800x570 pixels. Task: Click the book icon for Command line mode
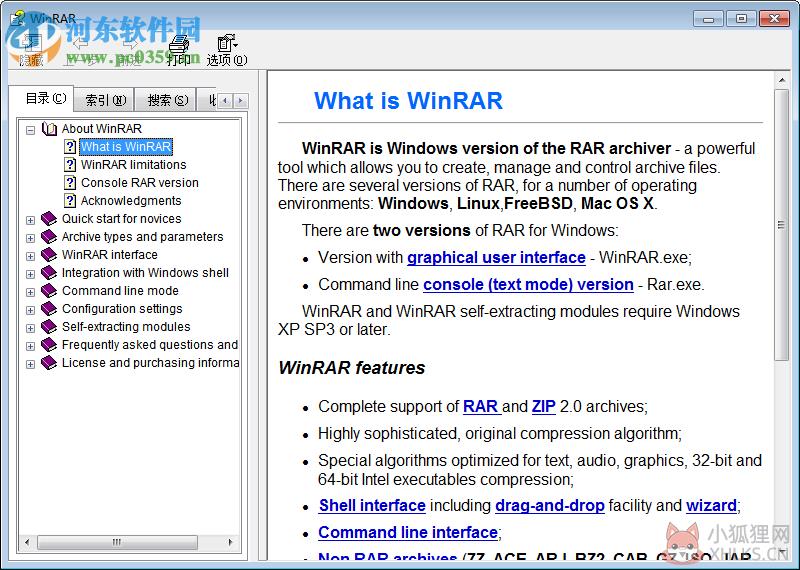pos(49,290)
